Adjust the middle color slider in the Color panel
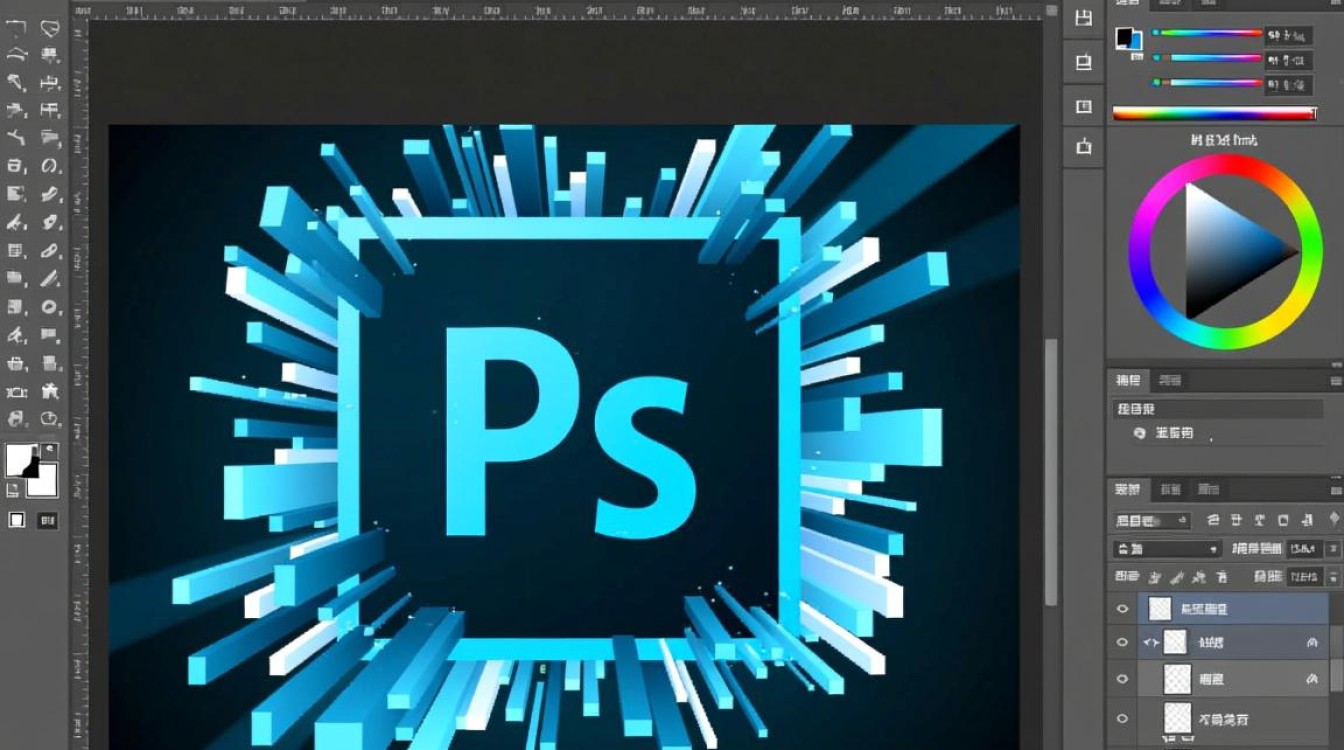Image resolution: width=1344 pixels, height=750 pixels. (x=1207, y=58)
